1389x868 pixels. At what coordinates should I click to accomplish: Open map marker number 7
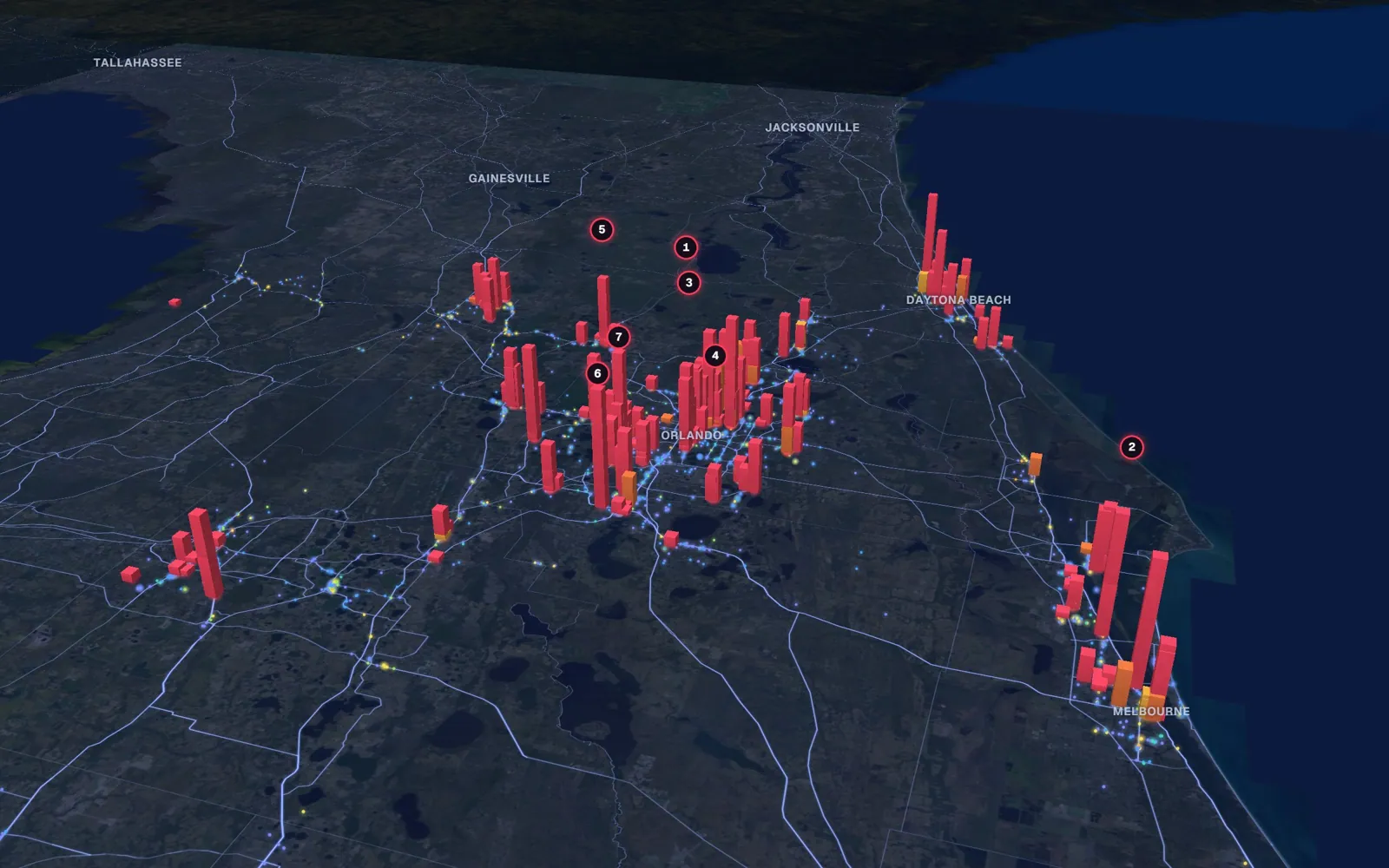[x=618, y=337]
